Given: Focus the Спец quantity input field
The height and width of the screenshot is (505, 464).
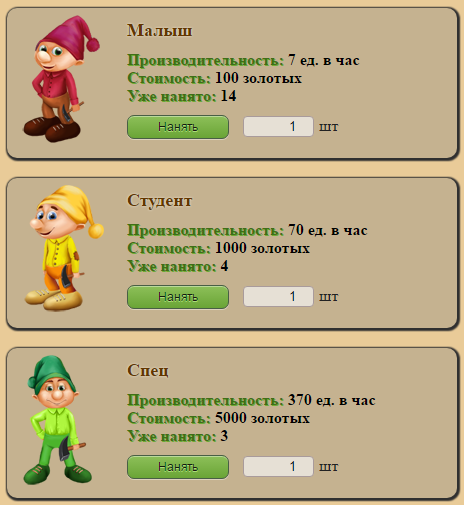Looking at the screenshot, I should click(x=278, y=466).
